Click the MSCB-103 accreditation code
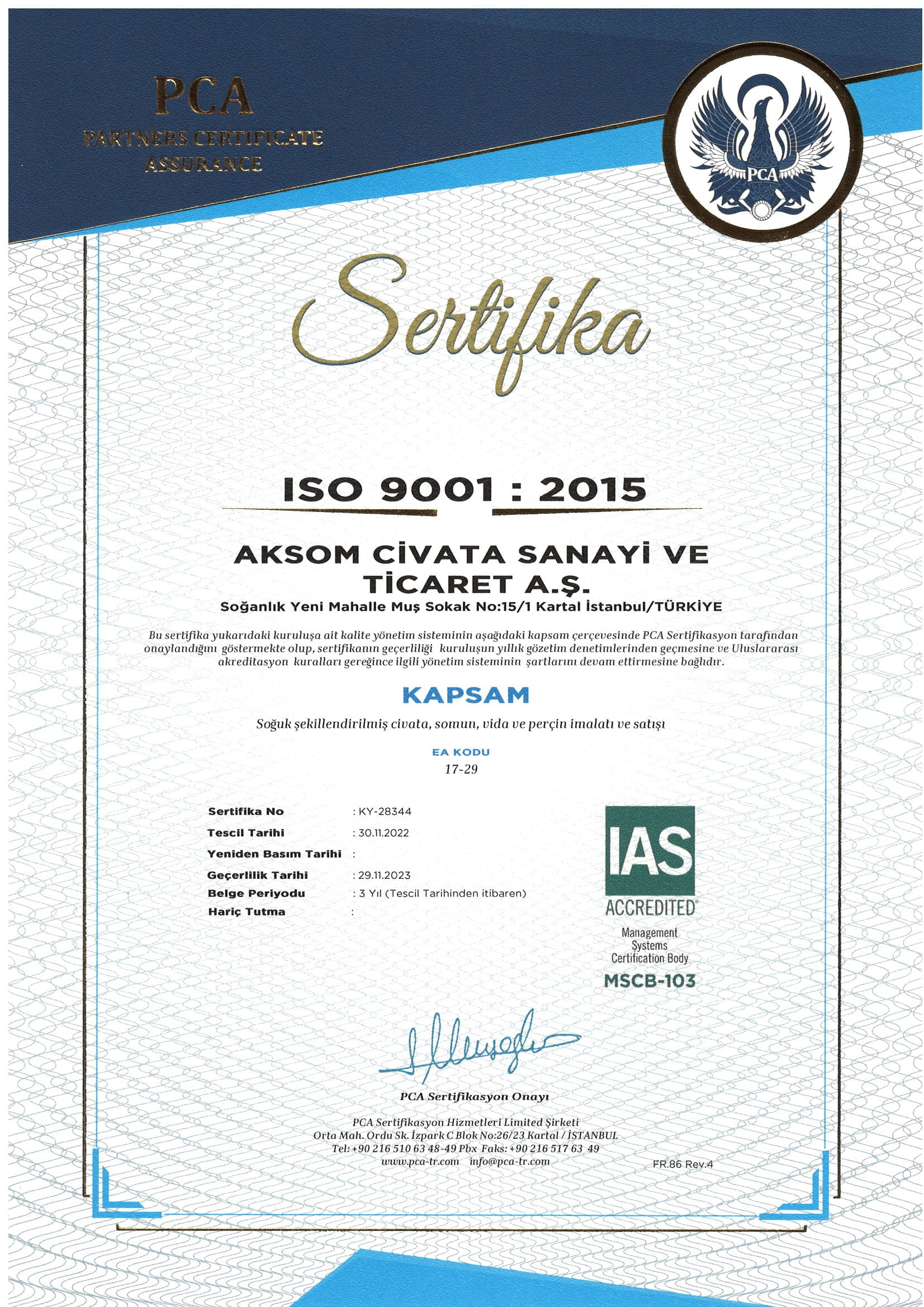The height and width of the screenshot is (1307, 924). (650, 981)
